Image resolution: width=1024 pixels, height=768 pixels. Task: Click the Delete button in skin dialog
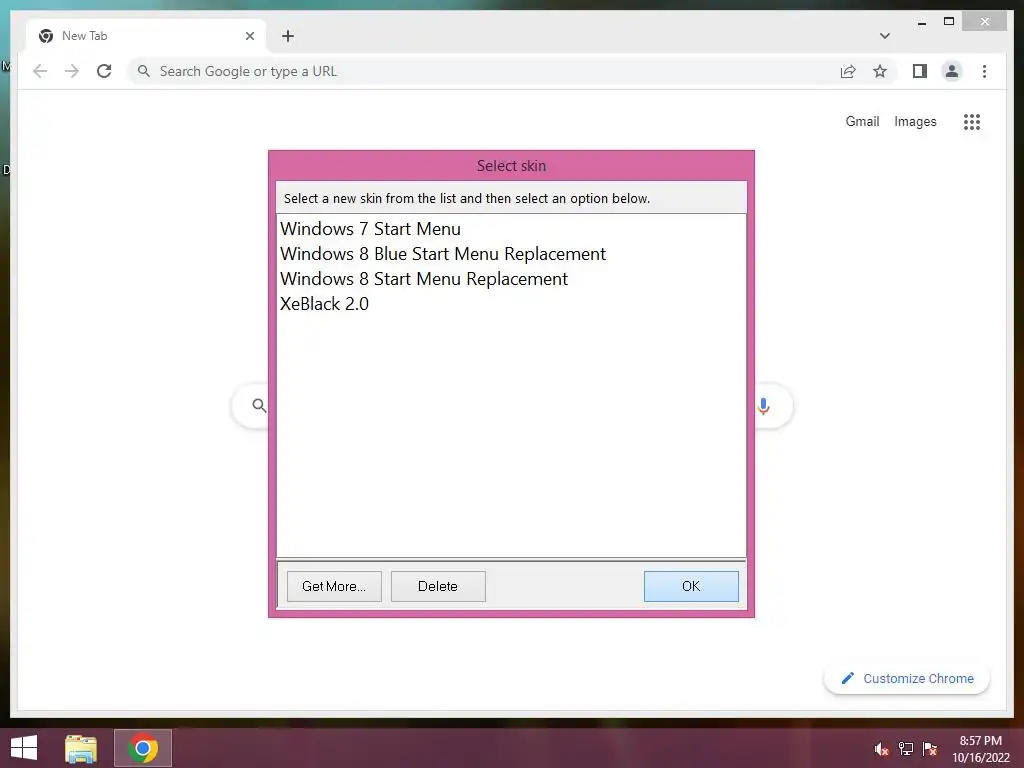[438, 586]
